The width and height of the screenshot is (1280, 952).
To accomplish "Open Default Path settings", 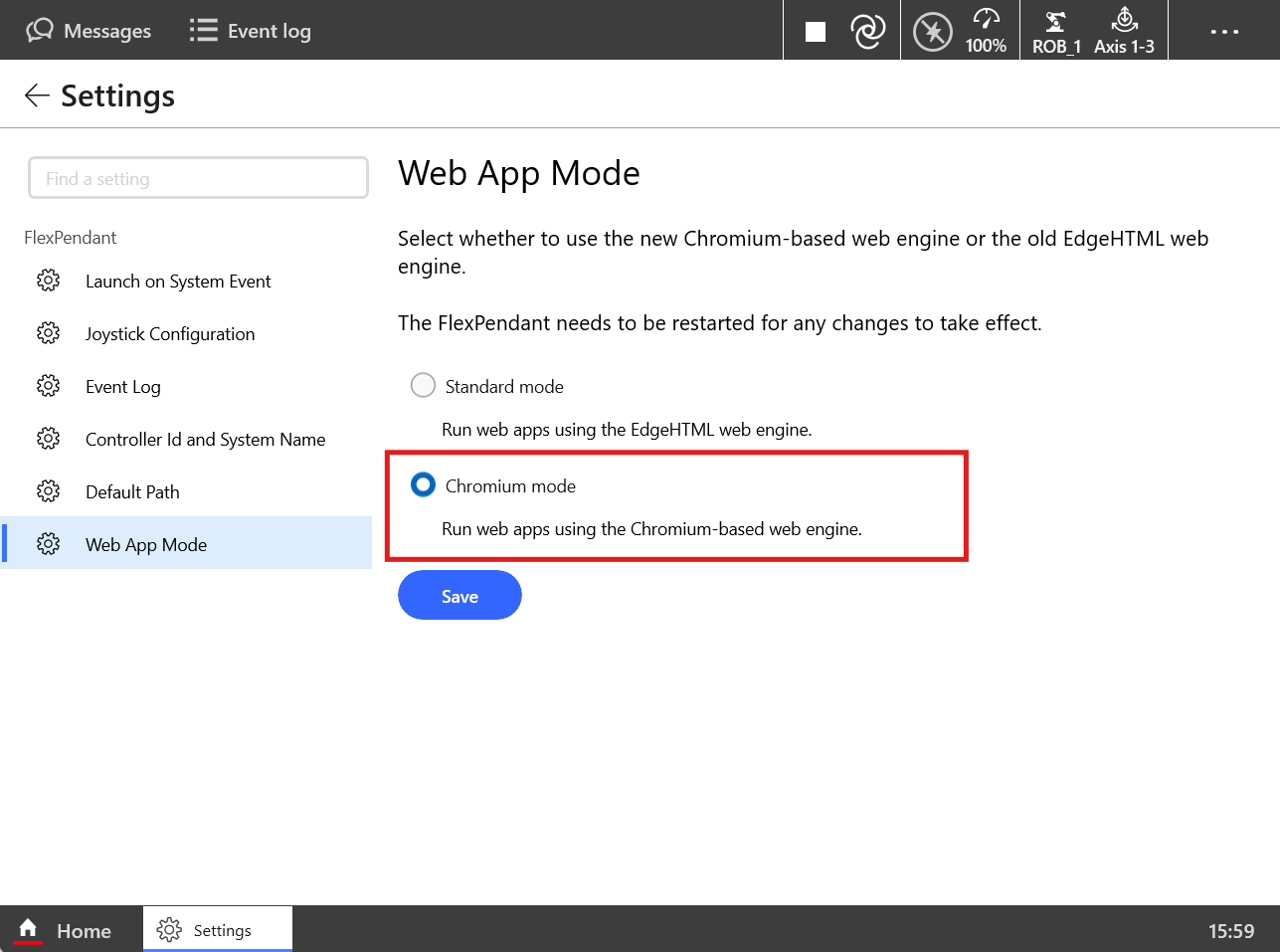I will (x=188, y=492).
